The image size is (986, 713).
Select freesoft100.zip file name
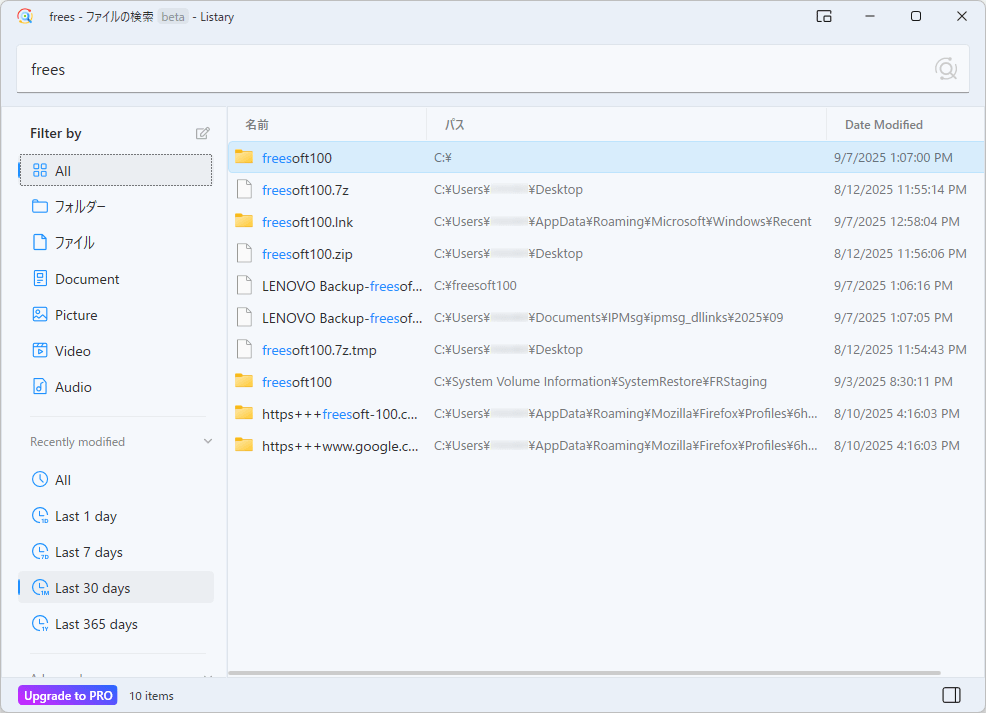click(x=307, y=254)
